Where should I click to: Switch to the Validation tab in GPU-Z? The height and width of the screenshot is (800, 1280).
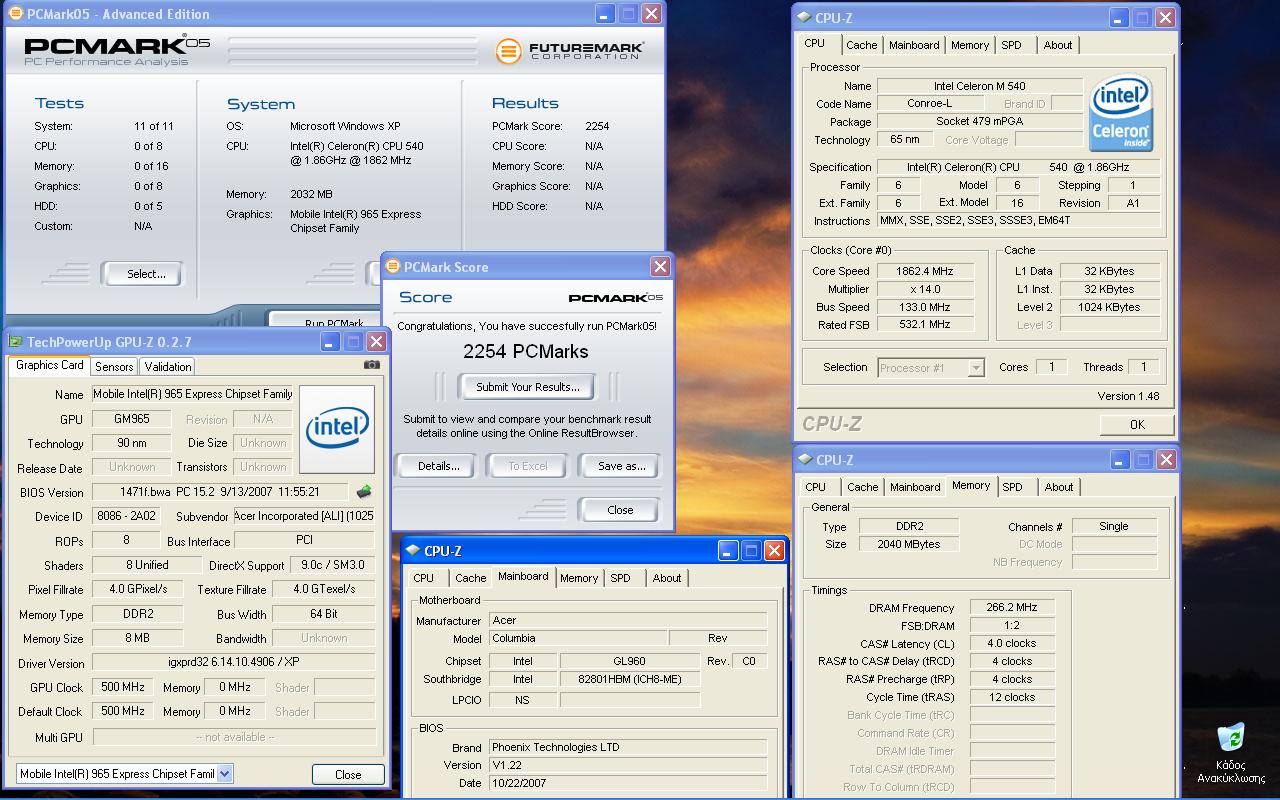[x=167, y=366]
